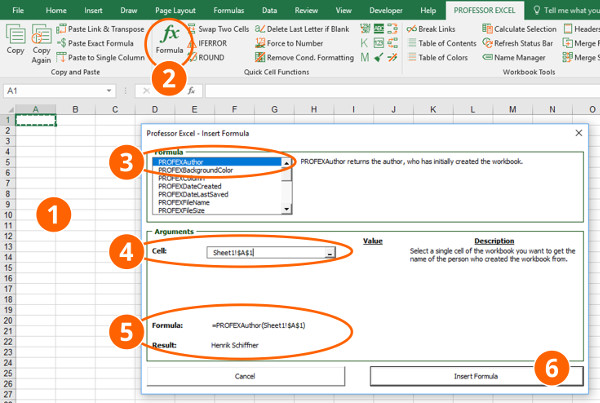Click Paste Exact Formula
Image resolution: width=600 pixels, height=403 pixels.
tap(95, 43)
